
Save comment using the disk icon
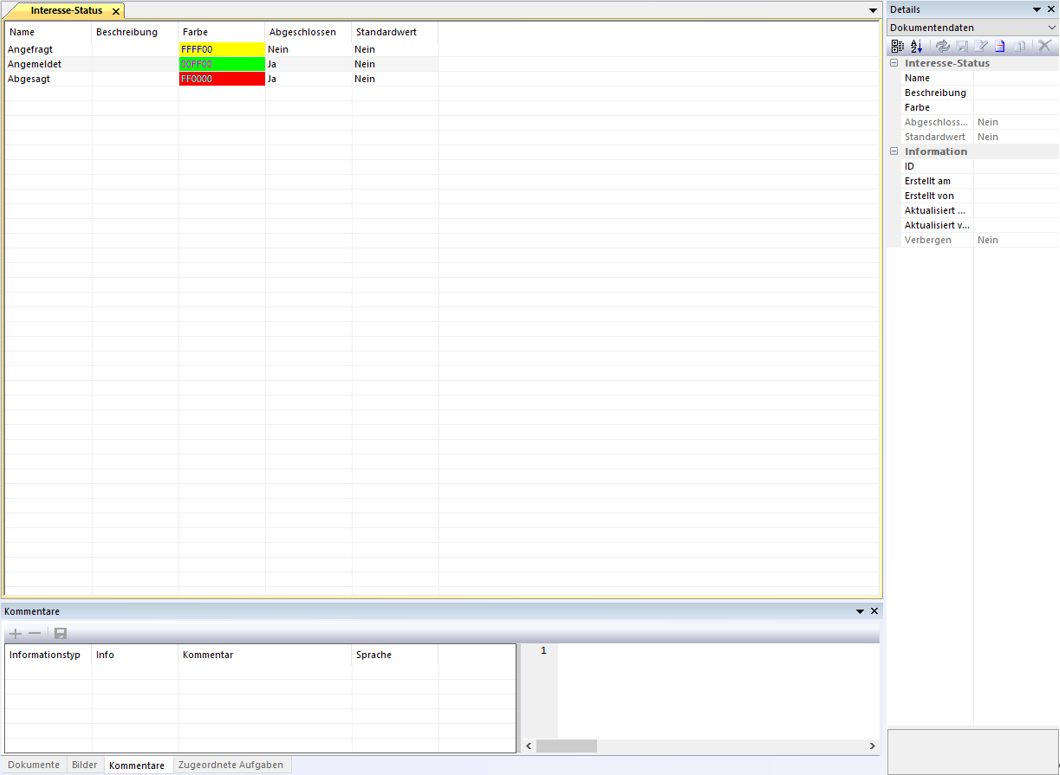tap(60, 634)
